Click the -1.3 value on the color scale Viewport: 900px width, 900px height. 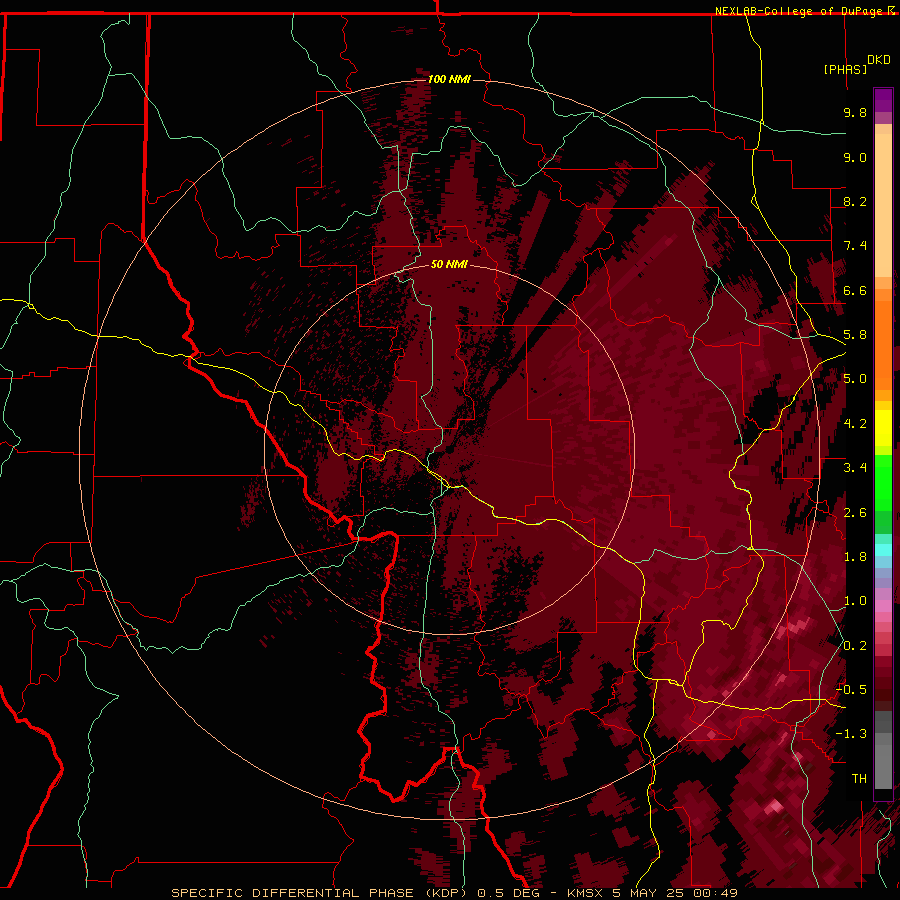click(851, 734)
